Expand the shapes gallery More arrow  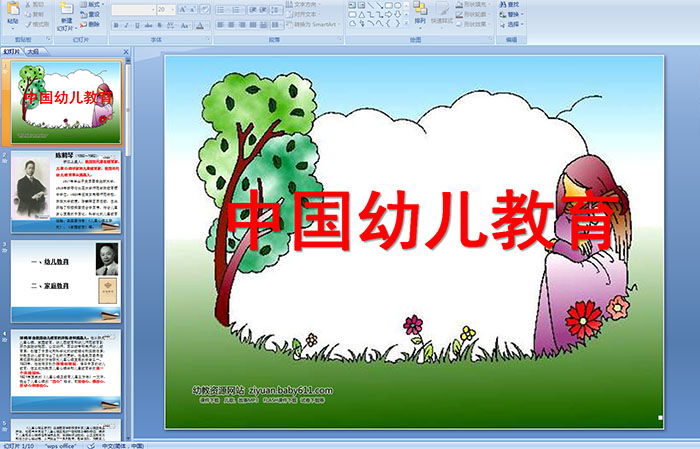[406, 23]
